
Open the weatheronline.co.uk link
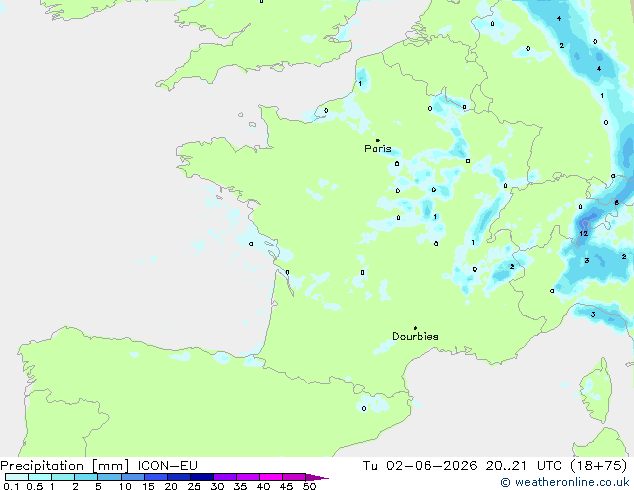(565, 482)
